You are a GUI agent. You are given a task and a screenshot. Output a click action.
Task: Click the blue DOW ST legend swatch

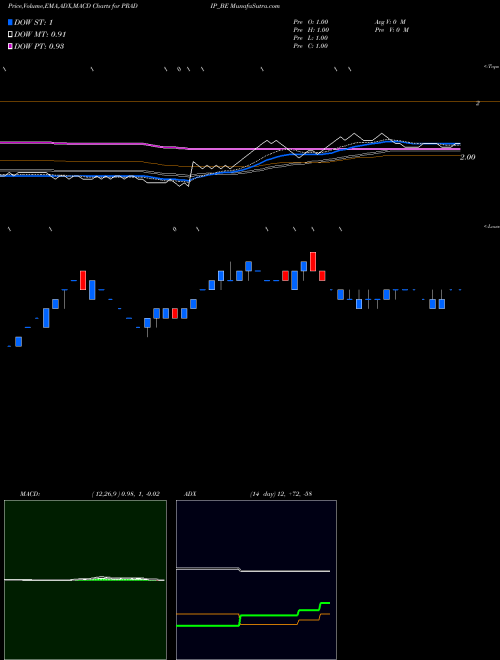[11, 22]
